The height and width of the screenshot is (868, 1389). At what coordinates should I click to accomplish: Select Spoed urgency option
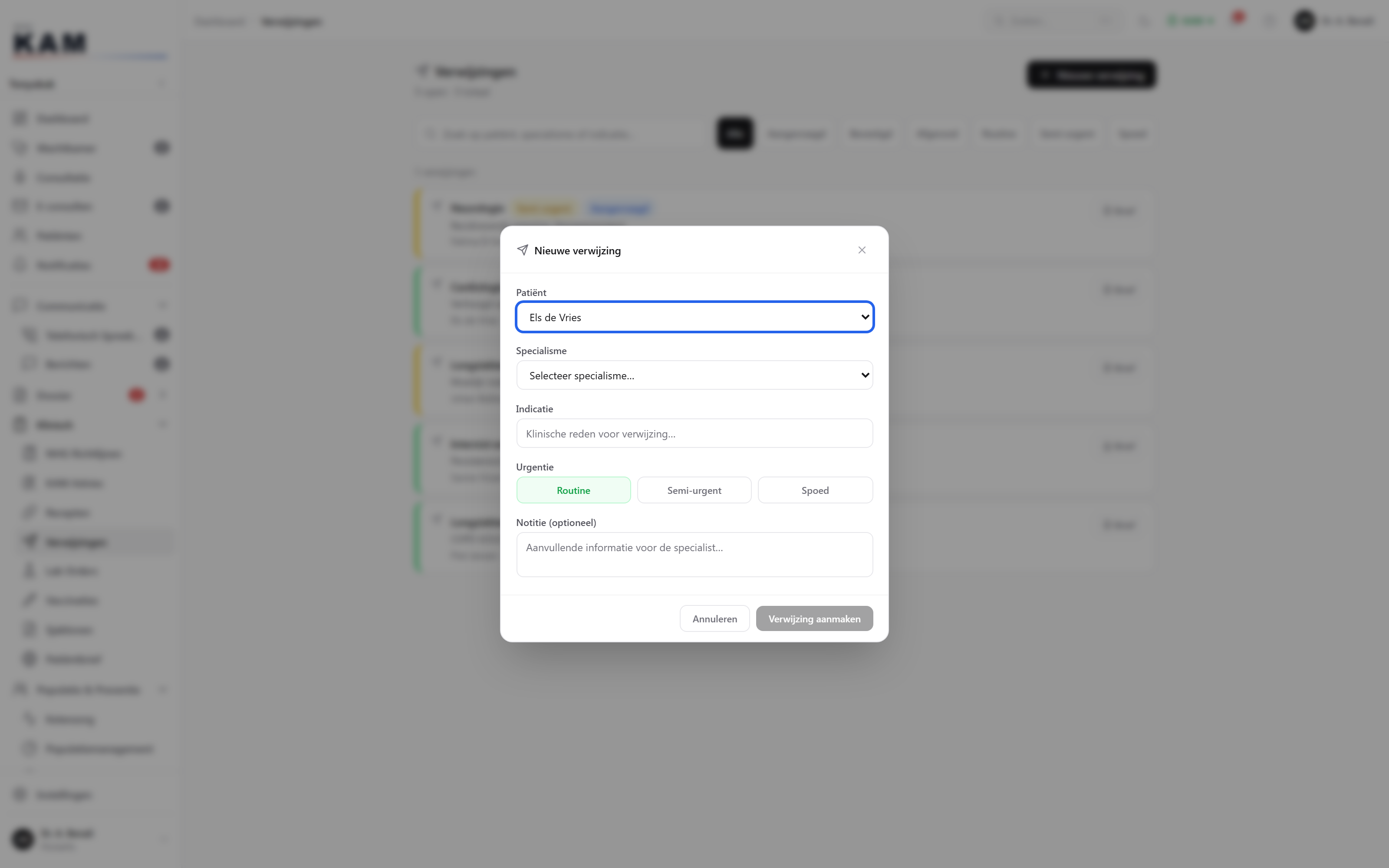815,490
